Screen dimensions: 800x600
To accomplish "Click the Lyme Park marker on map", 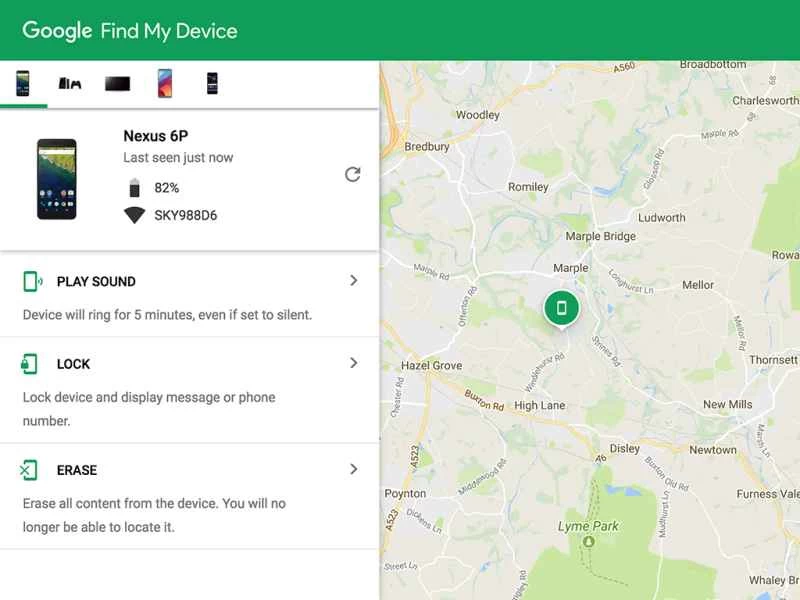I will 589,542.
